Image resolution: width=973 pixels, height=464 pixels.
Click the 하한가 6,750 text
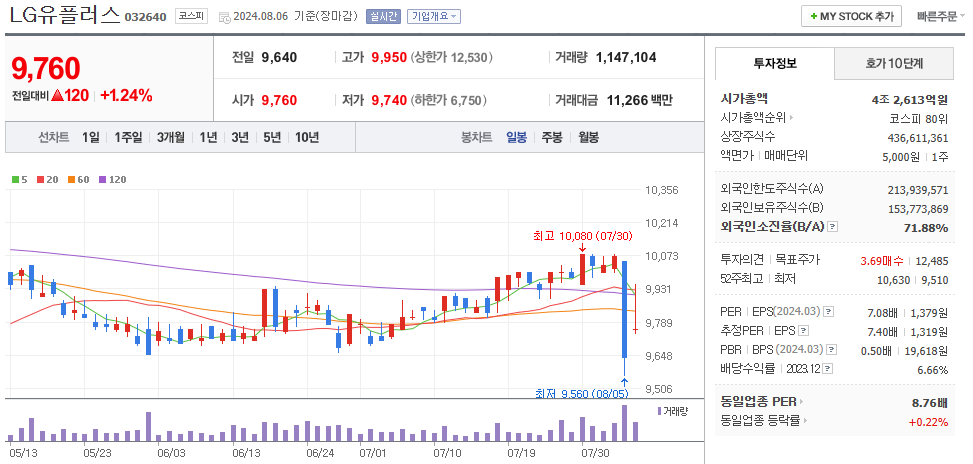click(x=448, y=100)
